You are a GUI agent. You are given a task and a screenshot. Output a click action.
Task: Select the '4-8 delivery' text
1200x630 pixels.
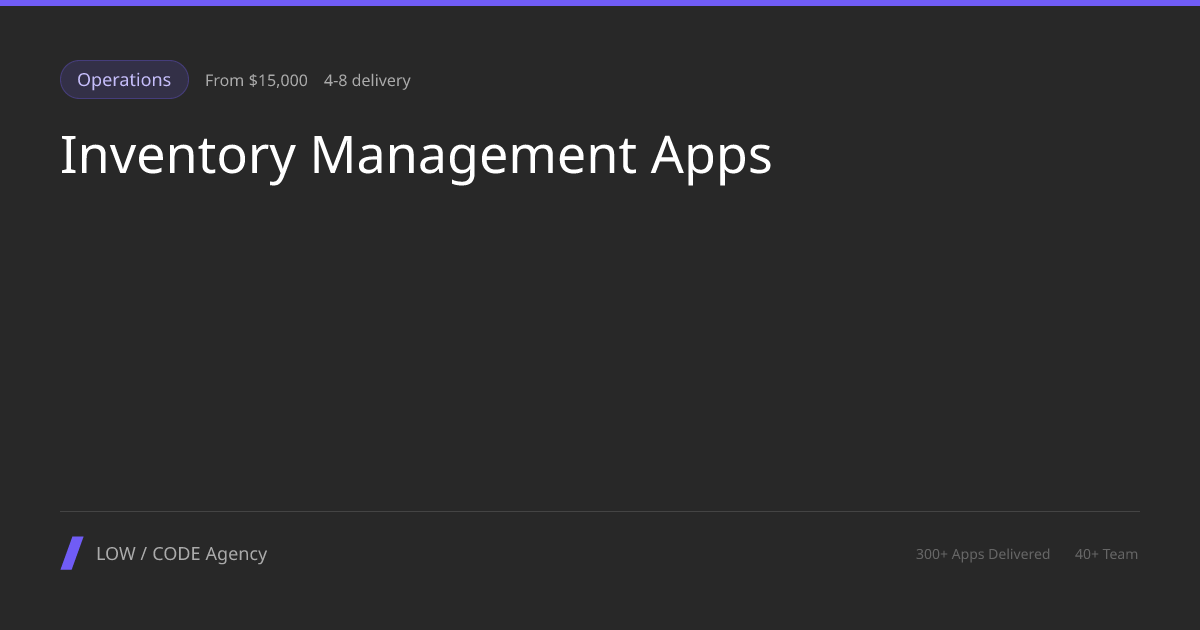pyautogui.click(x=367, y=81)
